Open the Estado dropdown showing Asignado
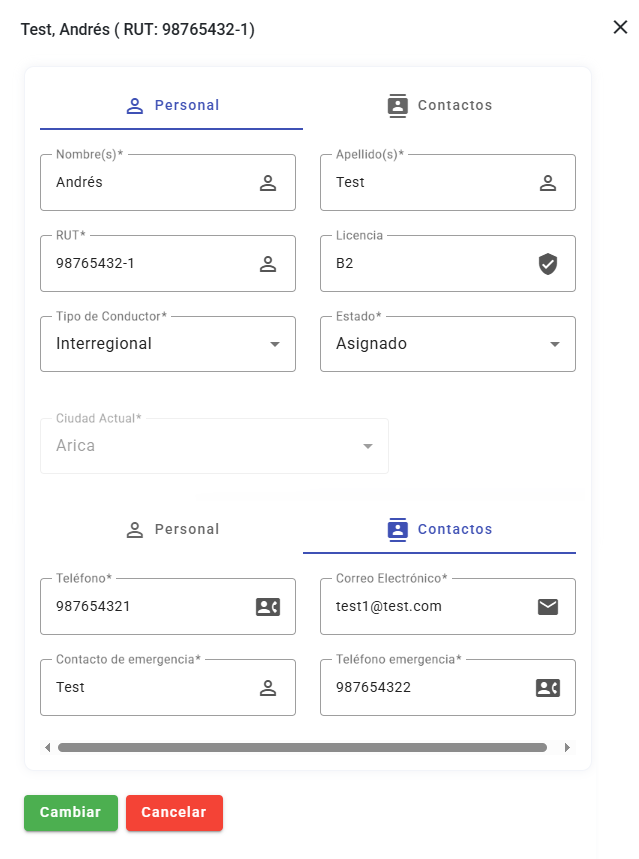This screenshot has height=859, width=639. point(554,343)
